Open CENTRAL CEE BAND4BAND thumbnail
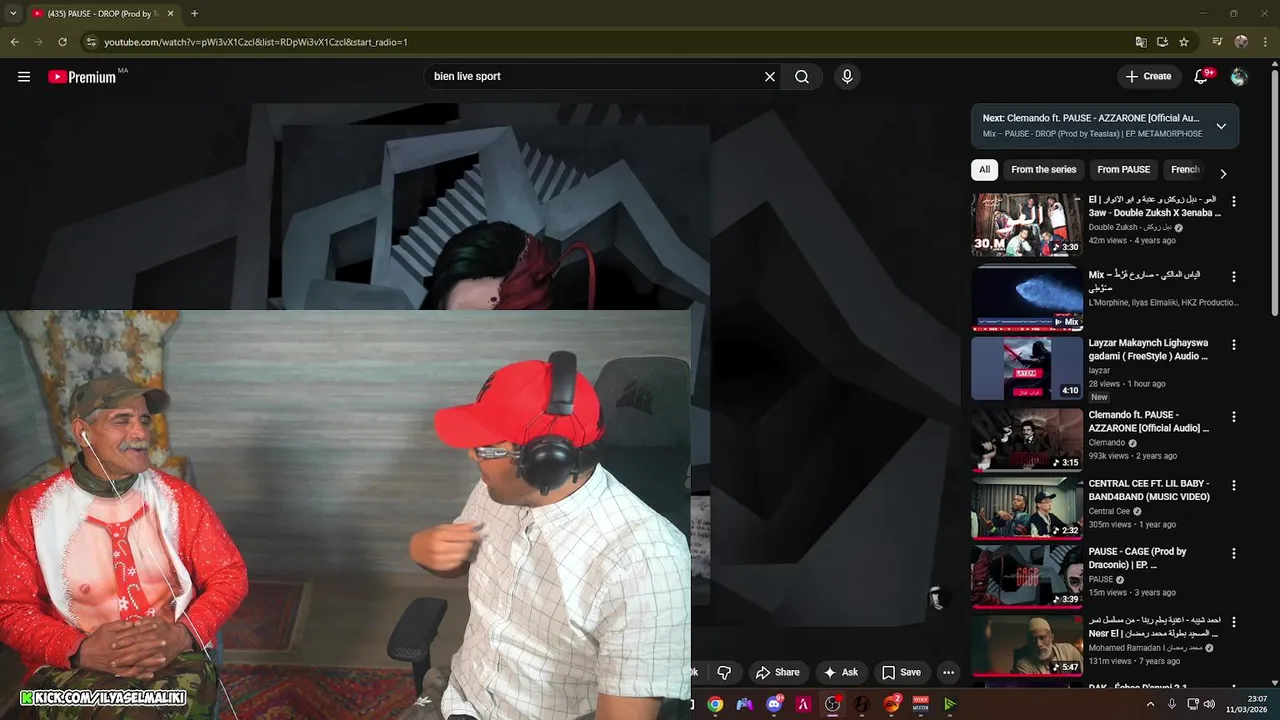The height and width of the screenshot is (720, 1280). click(x=1027, y=508)
